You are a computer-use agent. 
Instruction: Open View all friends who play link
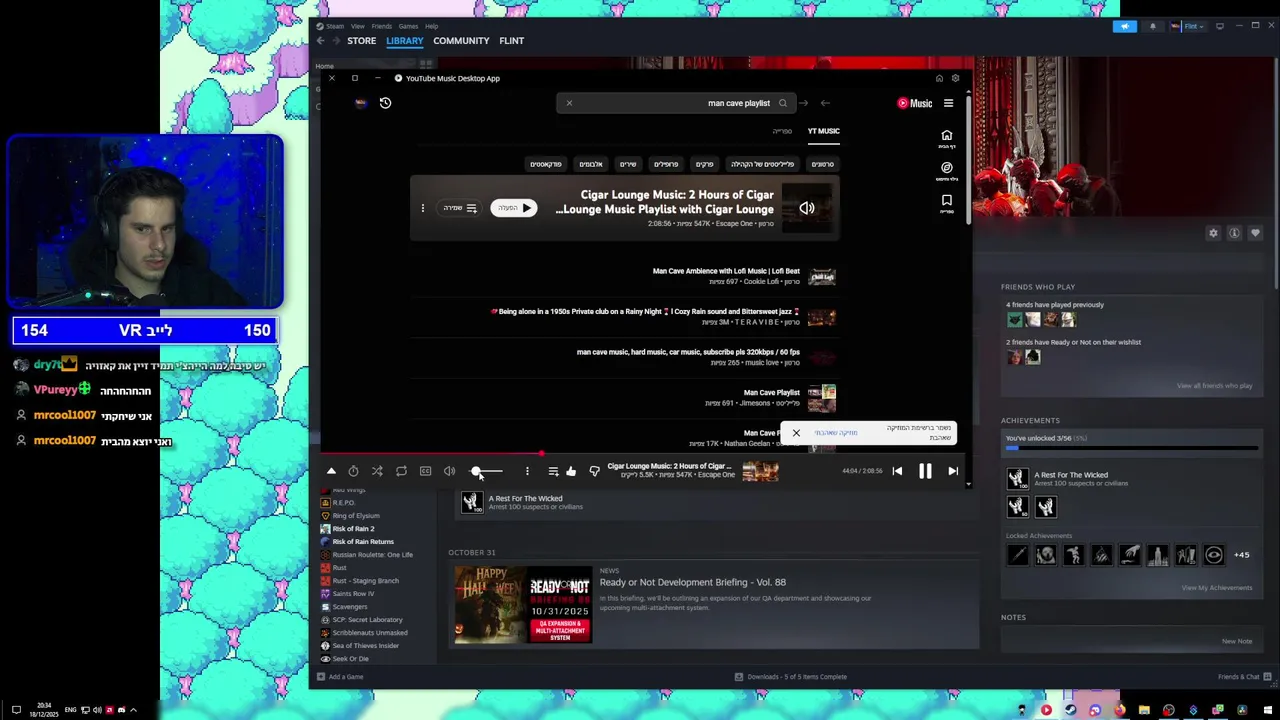pos(1214,386)
